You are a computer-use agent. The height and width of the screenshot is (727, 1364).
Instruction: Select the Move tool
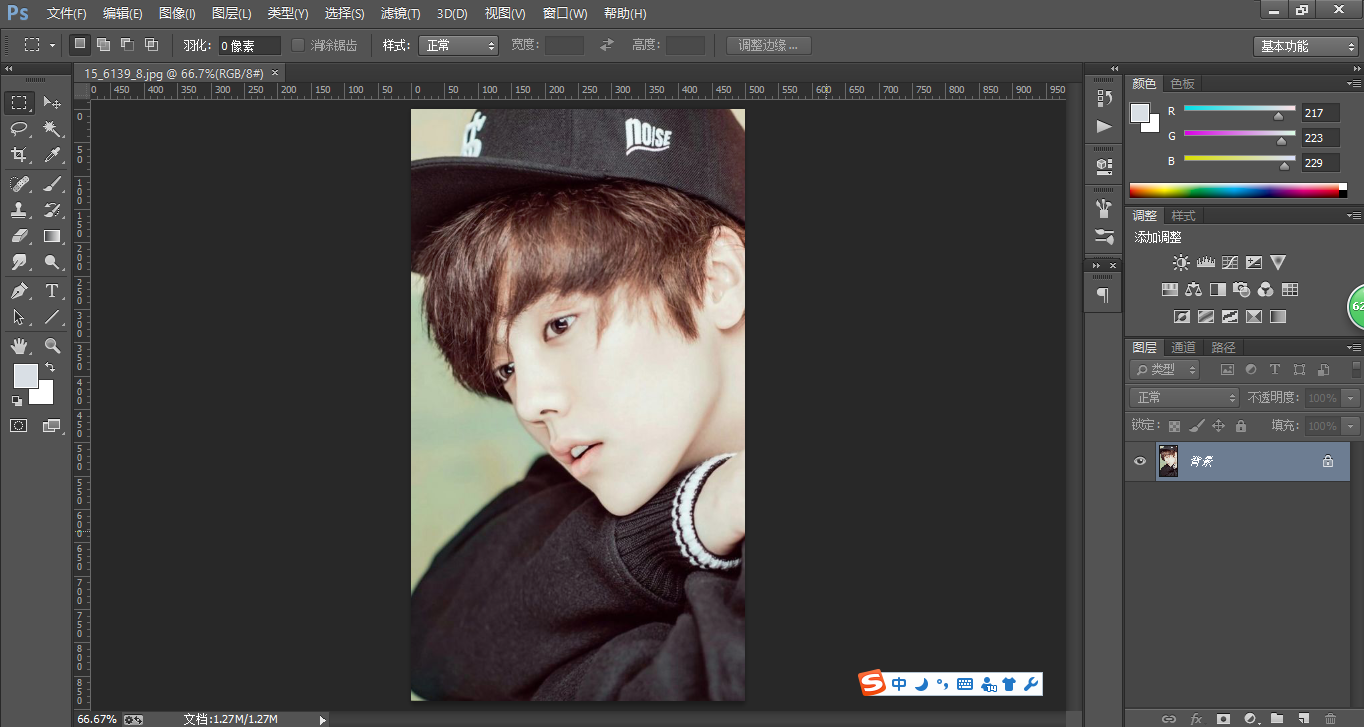52,103
